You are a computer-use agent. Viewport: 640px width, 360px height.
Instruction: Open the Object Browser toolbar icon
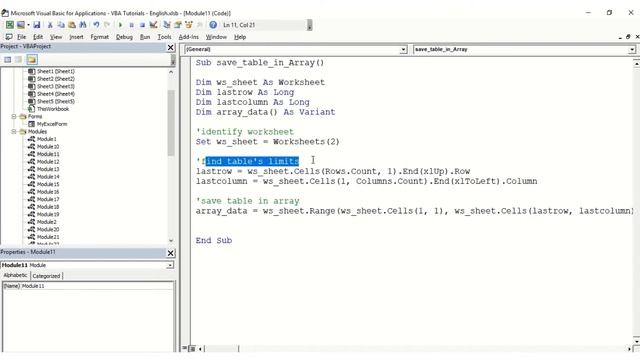pos(189,25)
